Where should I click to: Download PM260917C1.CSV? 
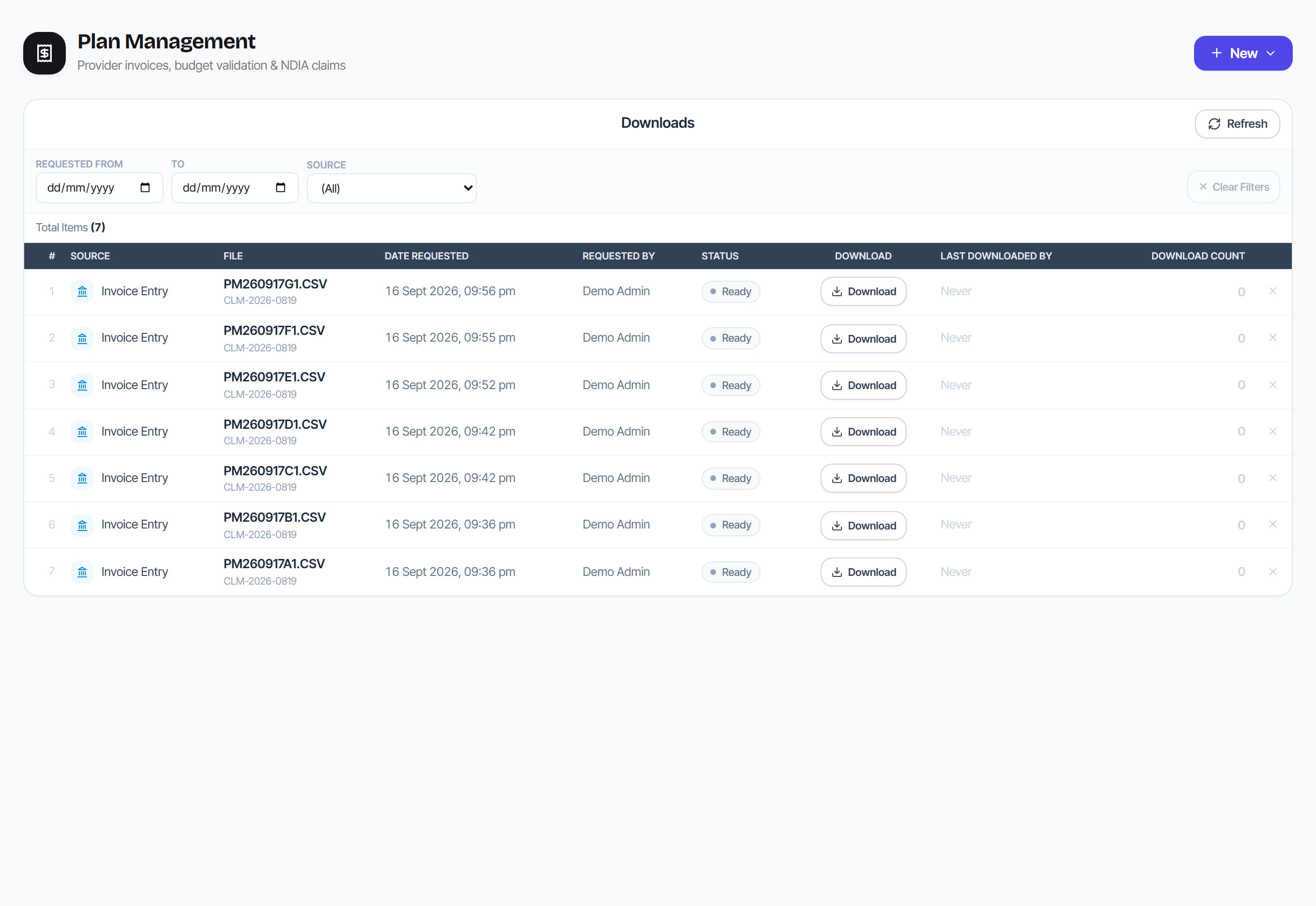pyautogui.click(x=863, y=479)
